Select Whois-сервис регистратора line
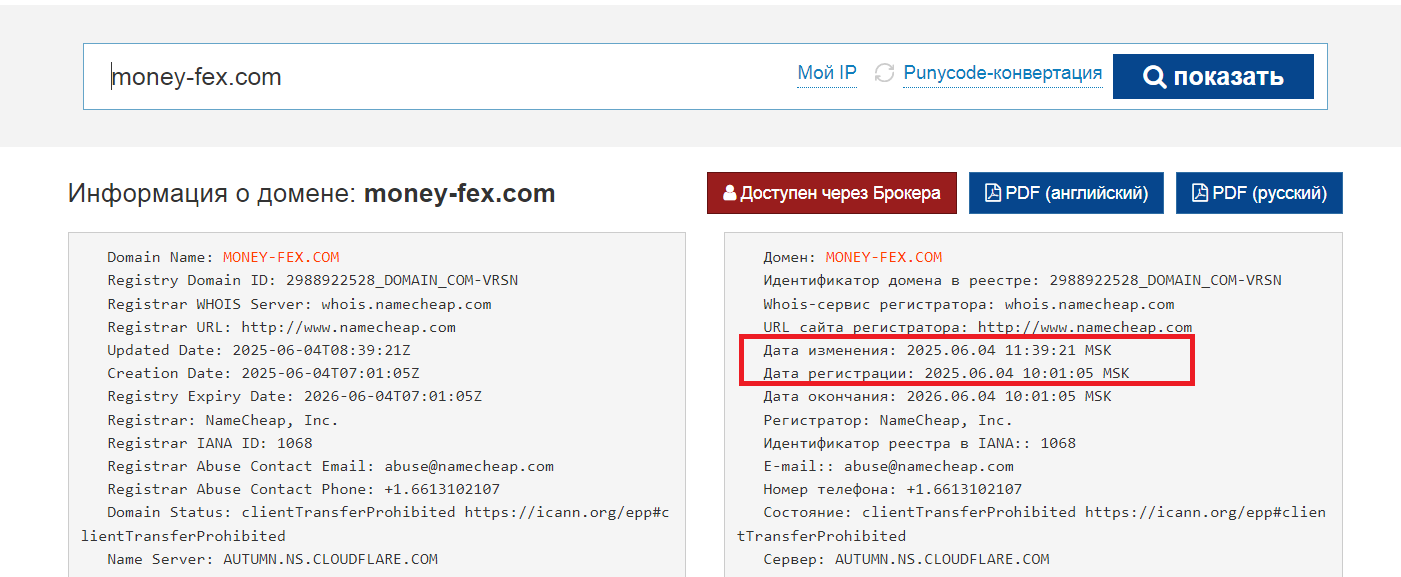Viewport: 1401px width, 577px height. (969, 304)
